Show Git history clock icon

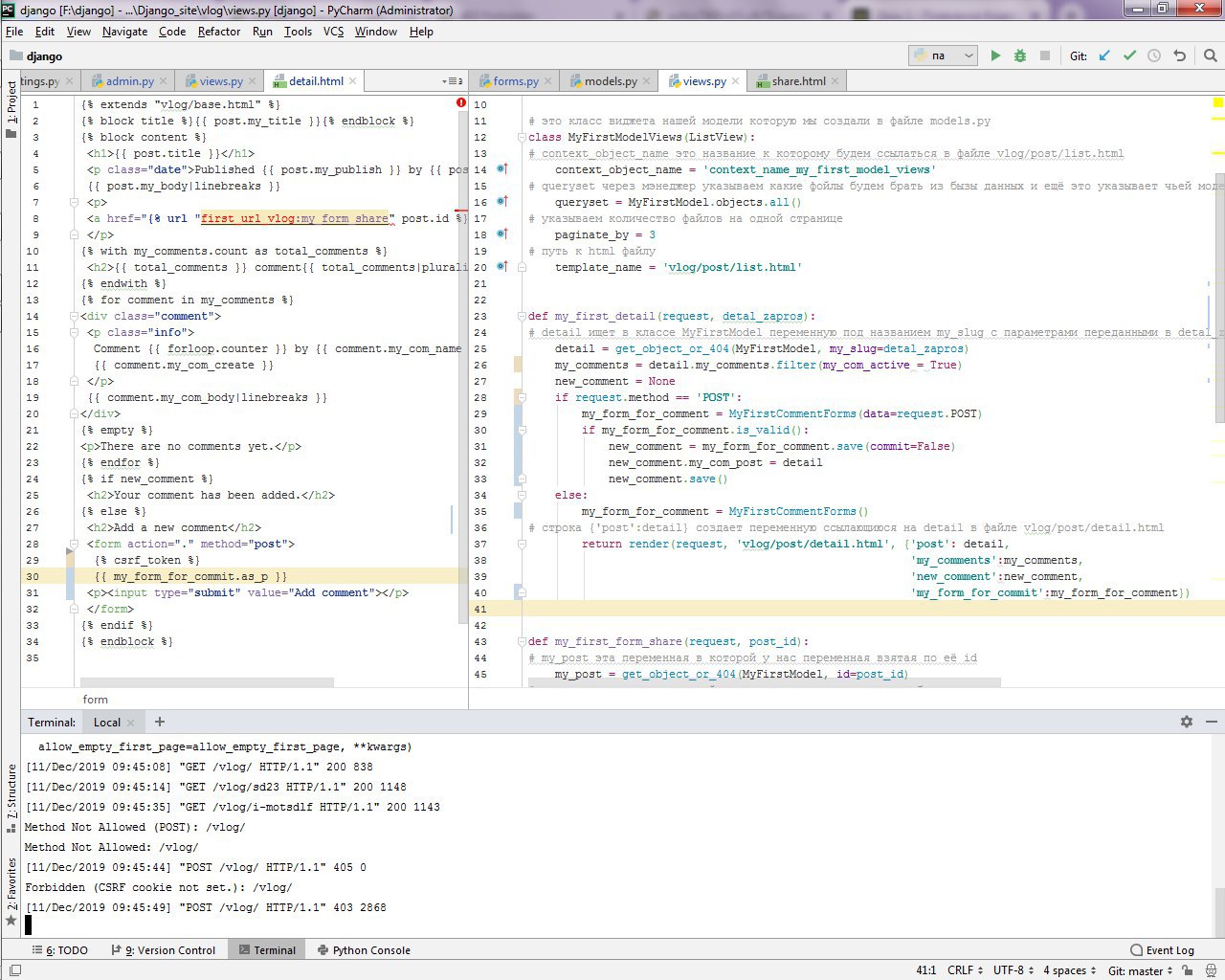[1154, 56]
